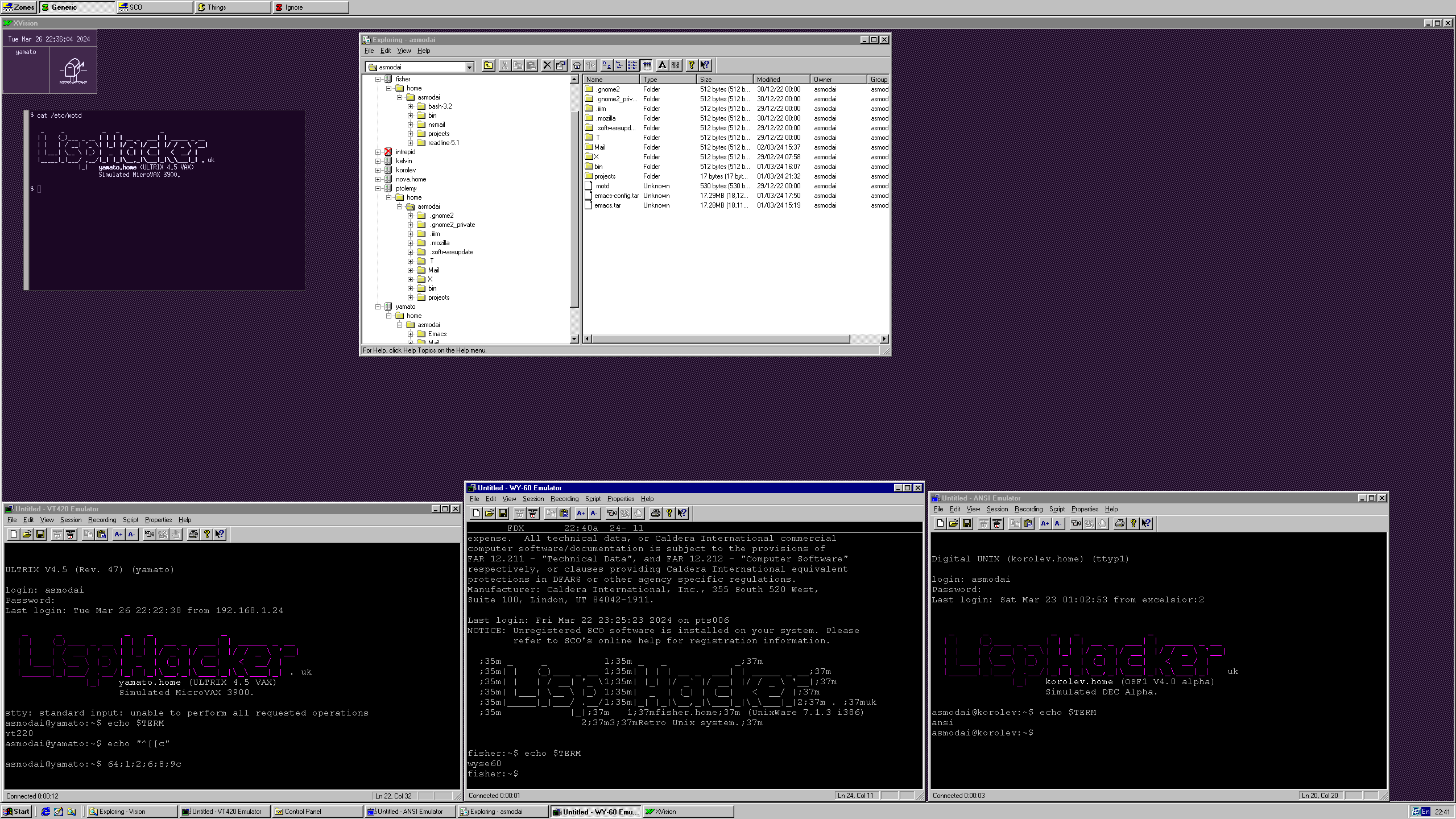Open Recording menu in VT420 Emulator
This screenshot has width=1456, height=819.
(x=102, y=520)
